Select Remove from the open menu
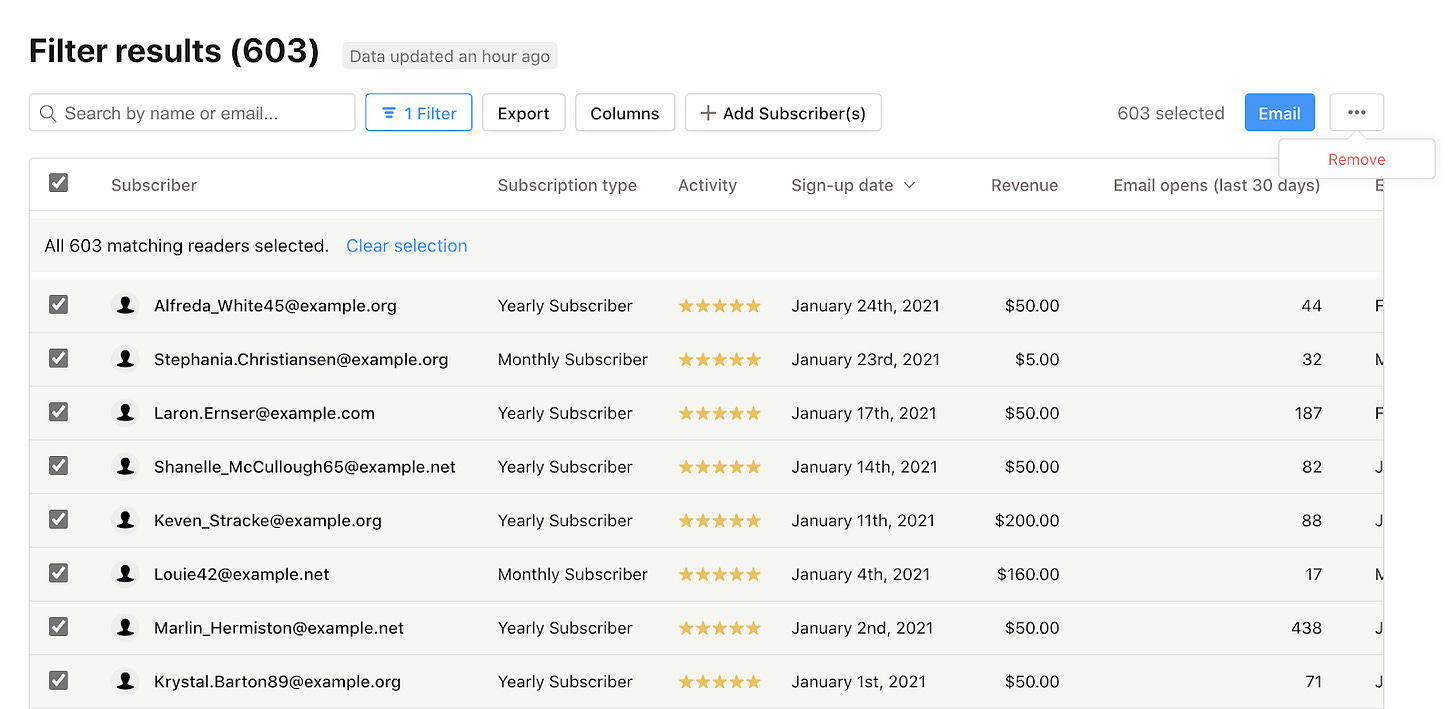The image size is (1456, 709). [1356, 158]
